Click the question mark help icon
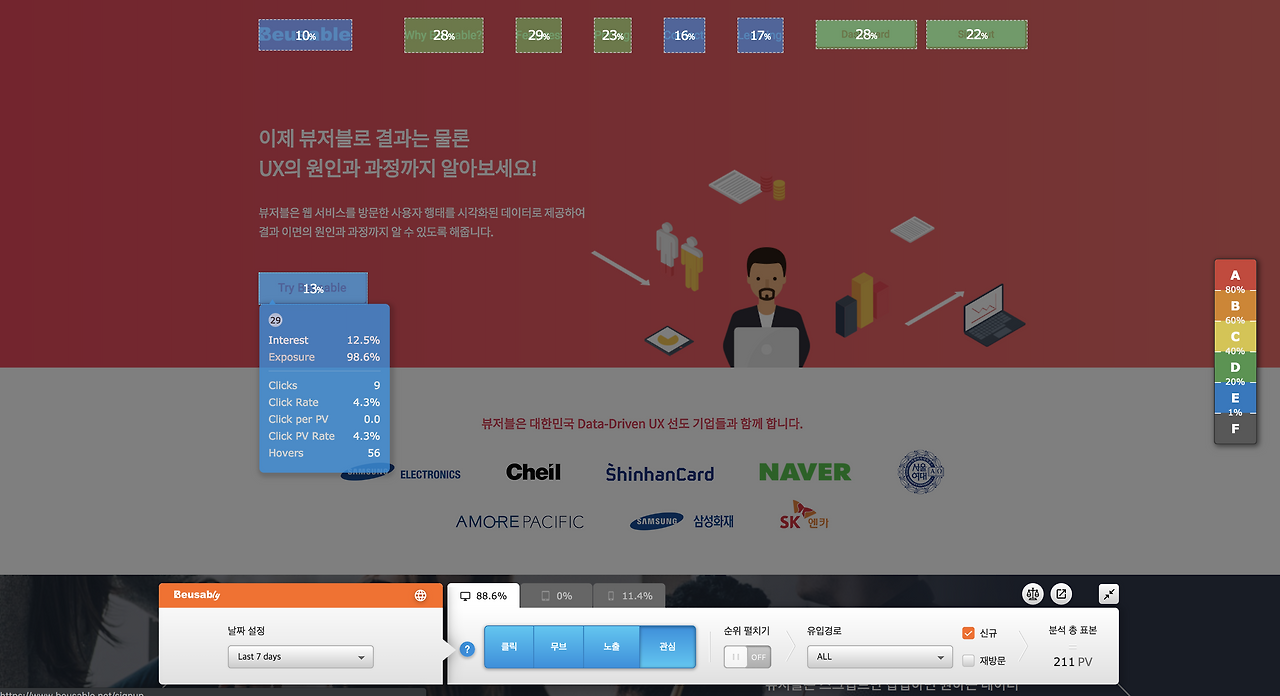 pos(466,649)
